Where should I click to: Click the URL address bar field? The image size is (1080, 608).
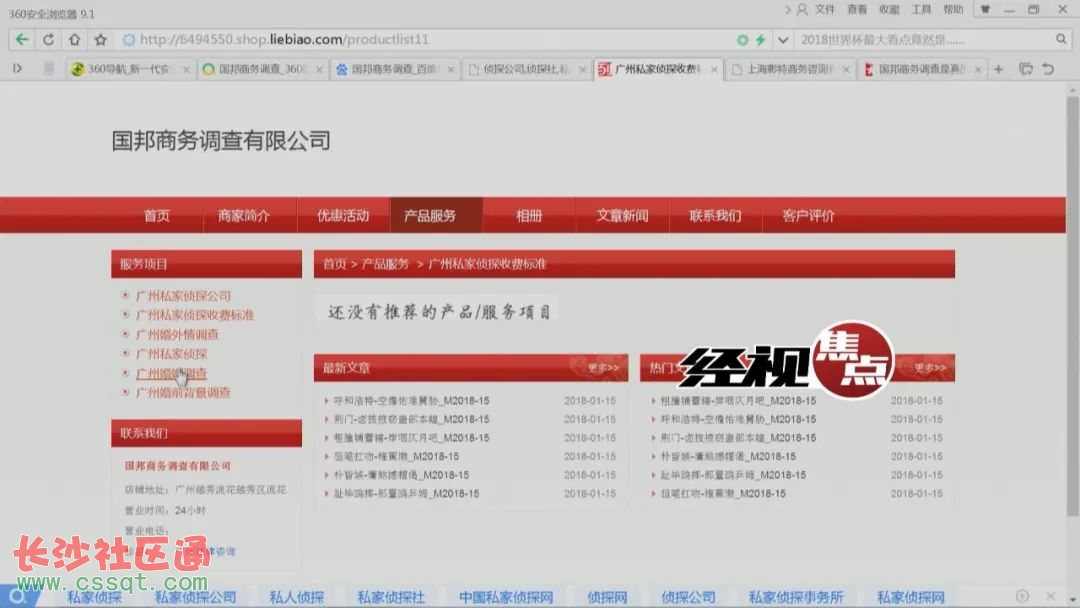click(x=427, y=40)
